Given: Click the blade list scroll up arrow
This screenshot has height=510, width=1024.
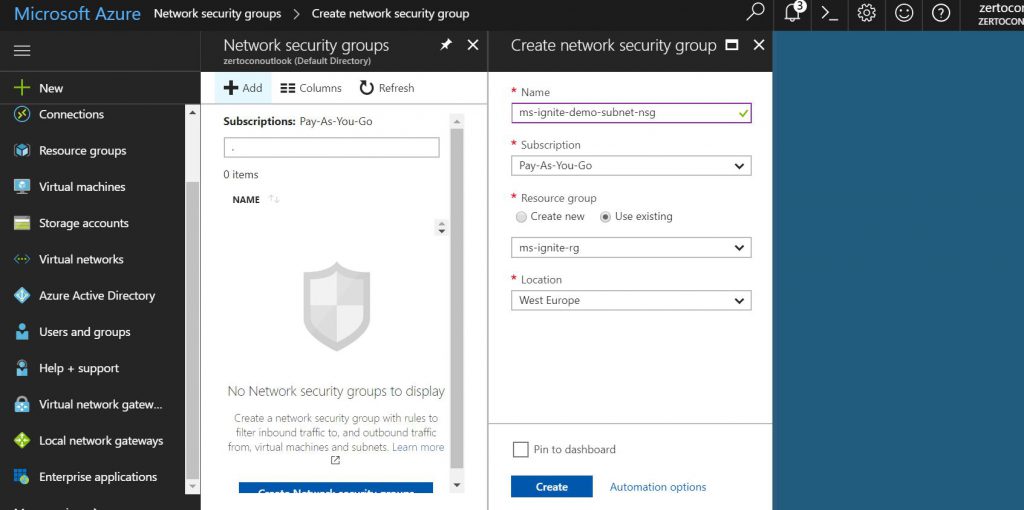Looking at the screenshot, I should (456, 121).
